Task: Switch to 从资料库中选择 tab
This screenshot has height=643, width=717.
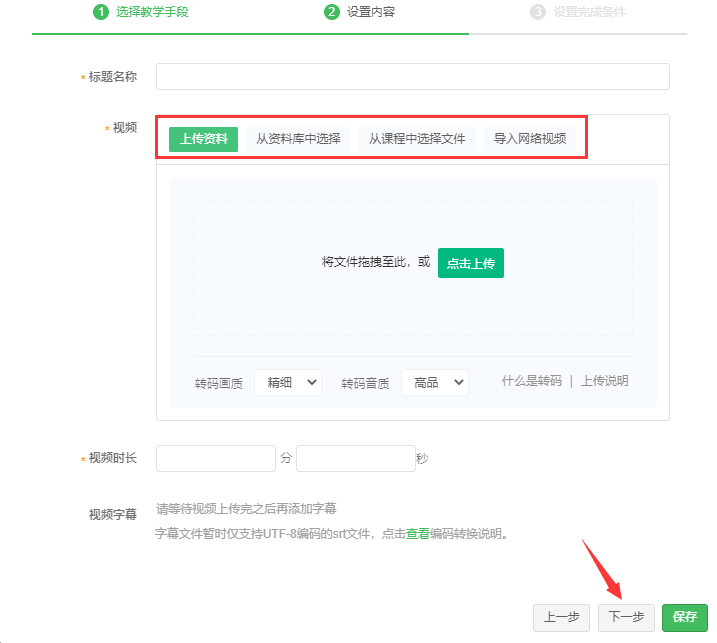Action: pos(298,139)
